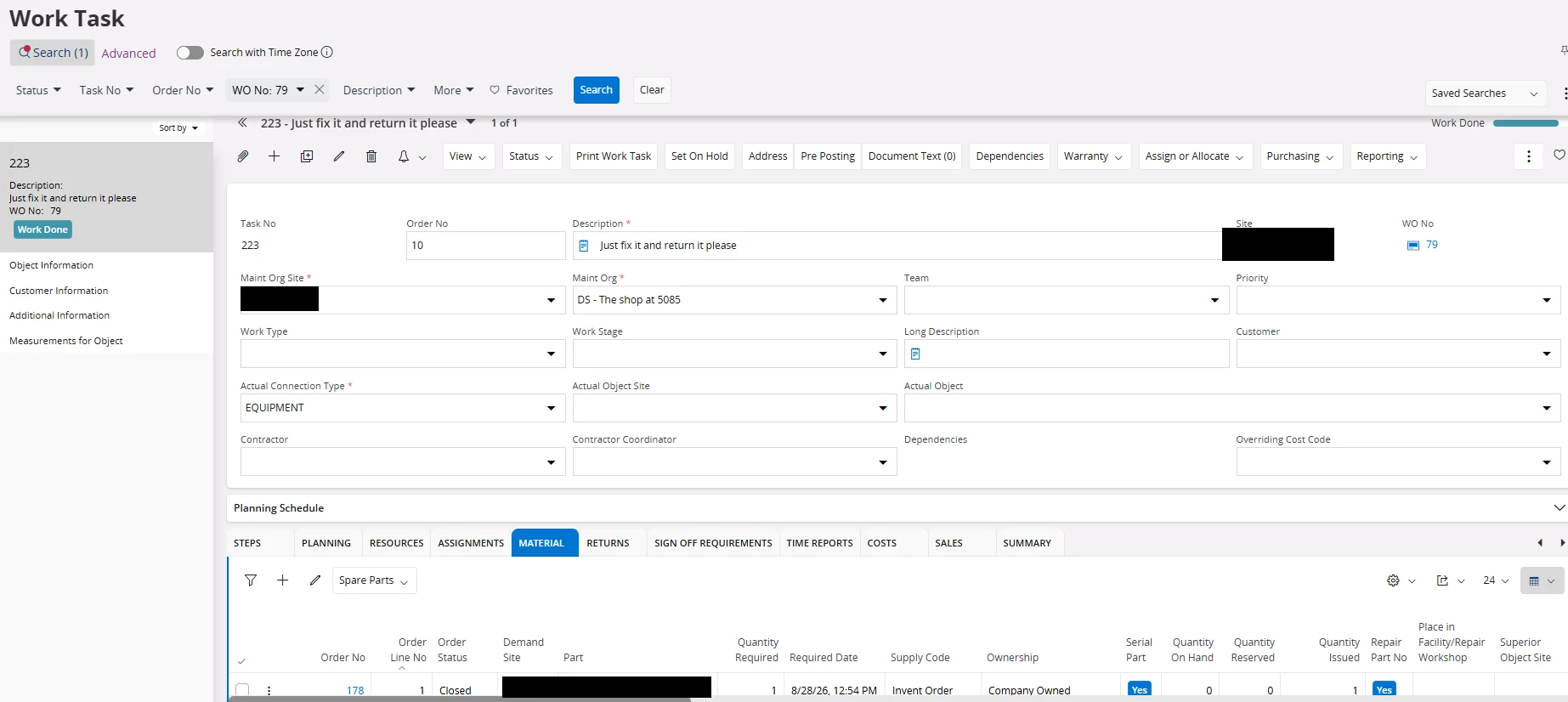Switch to the STEPS tab
Screen dimensions: 1568x702
[247, 543]
